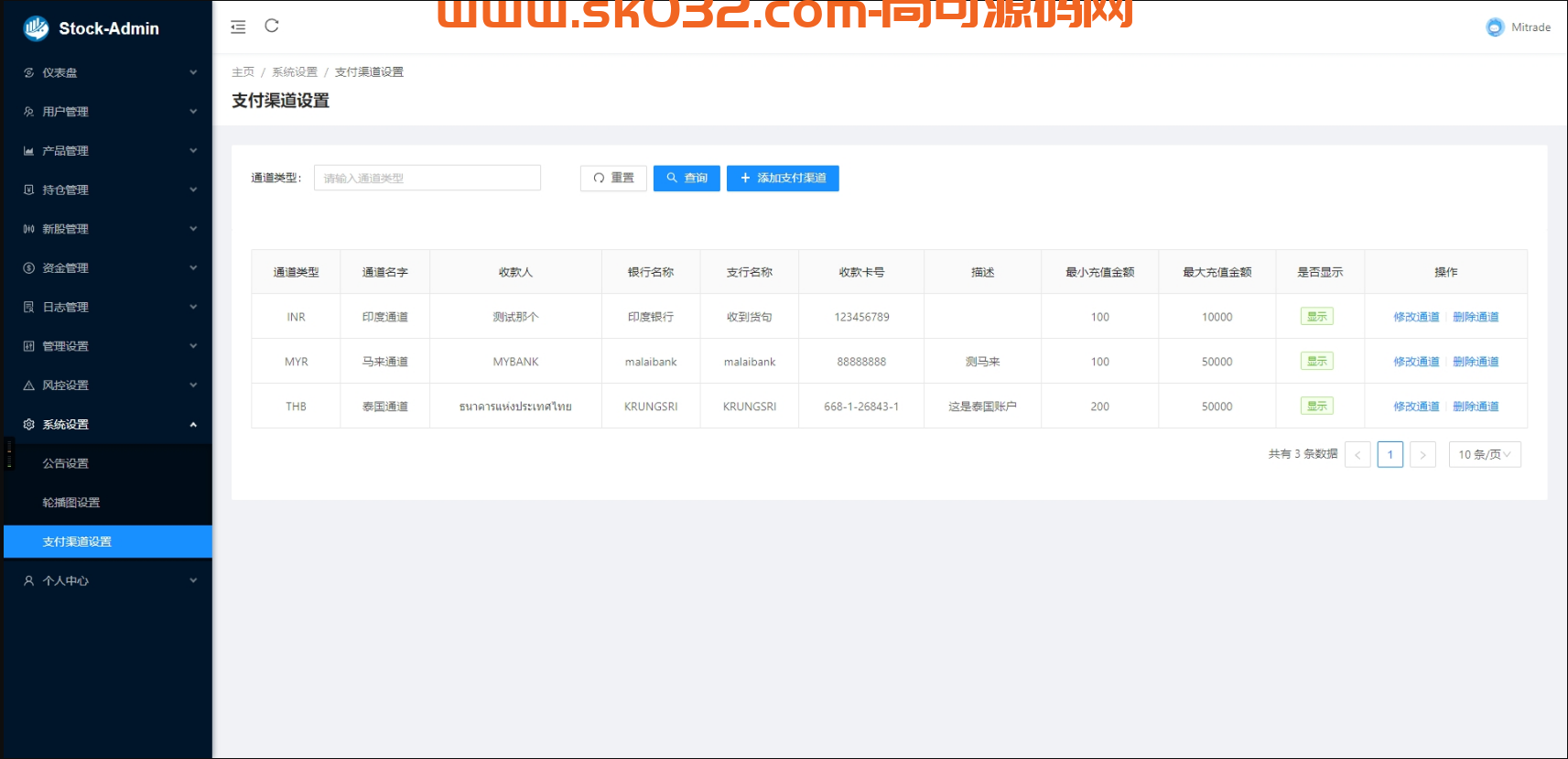The width and height of the screenshot is (1568, 759).
Task: Click 添加支付渠道 button
Action: (x=783, y=179)
